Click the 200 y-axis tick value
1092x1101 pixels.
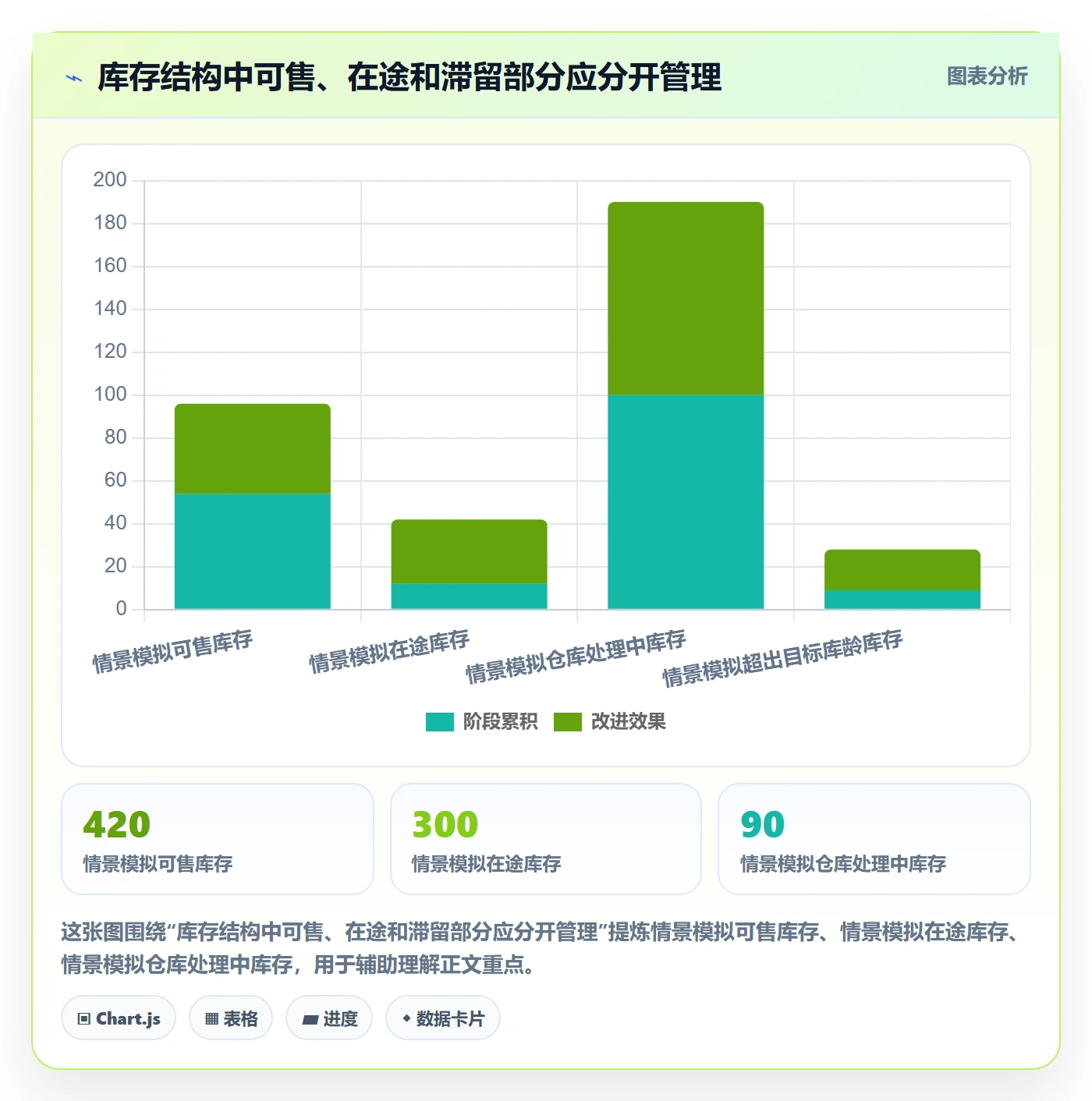click(x=110, y=180)
